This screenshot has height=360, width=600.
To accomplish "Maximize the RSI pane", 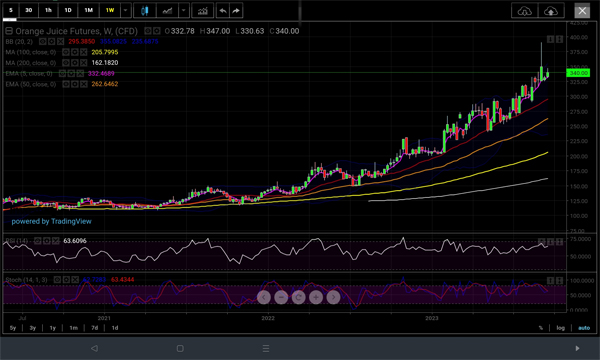I will pyautogui.click(x=559, y=242).
